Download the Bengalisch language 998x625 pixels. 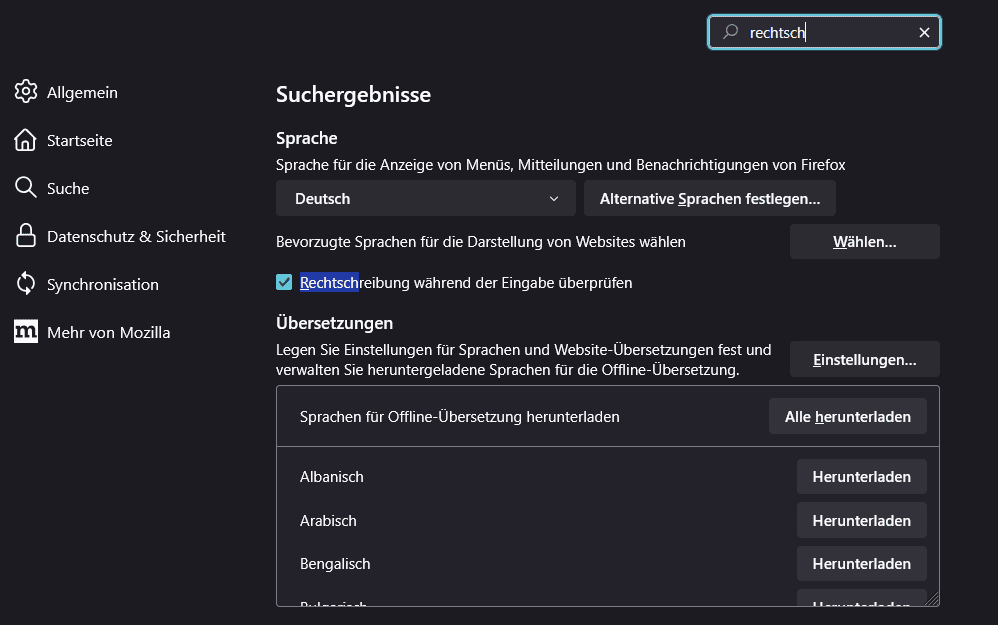861,564
